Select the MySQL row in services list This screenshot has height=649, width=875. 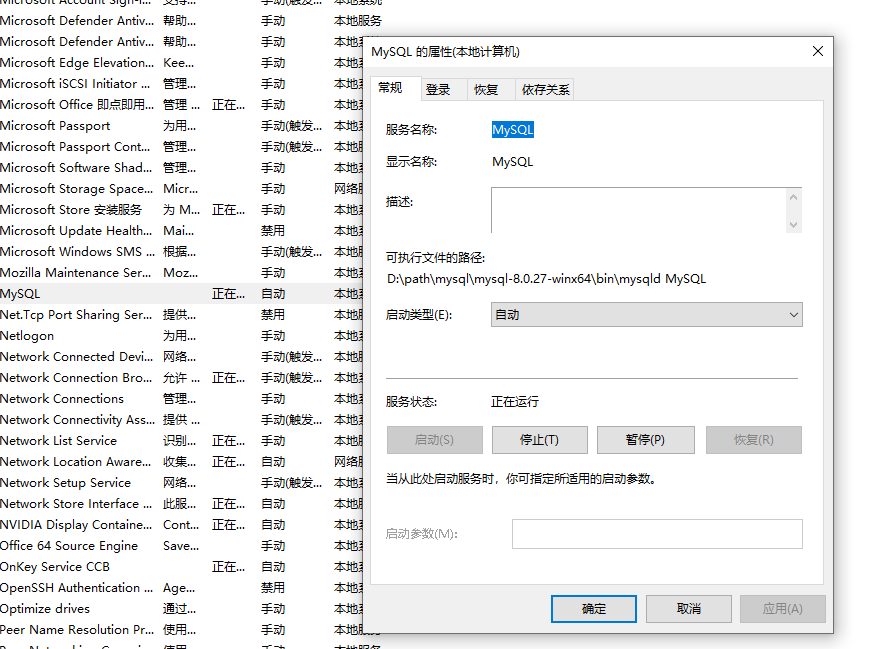[x=181, y=294]
